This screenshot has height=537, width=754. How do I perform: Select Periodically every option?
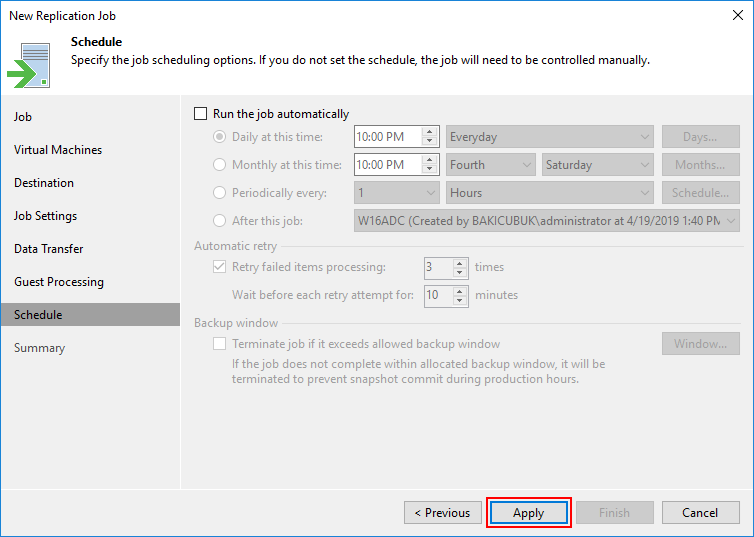pos(219,193)
